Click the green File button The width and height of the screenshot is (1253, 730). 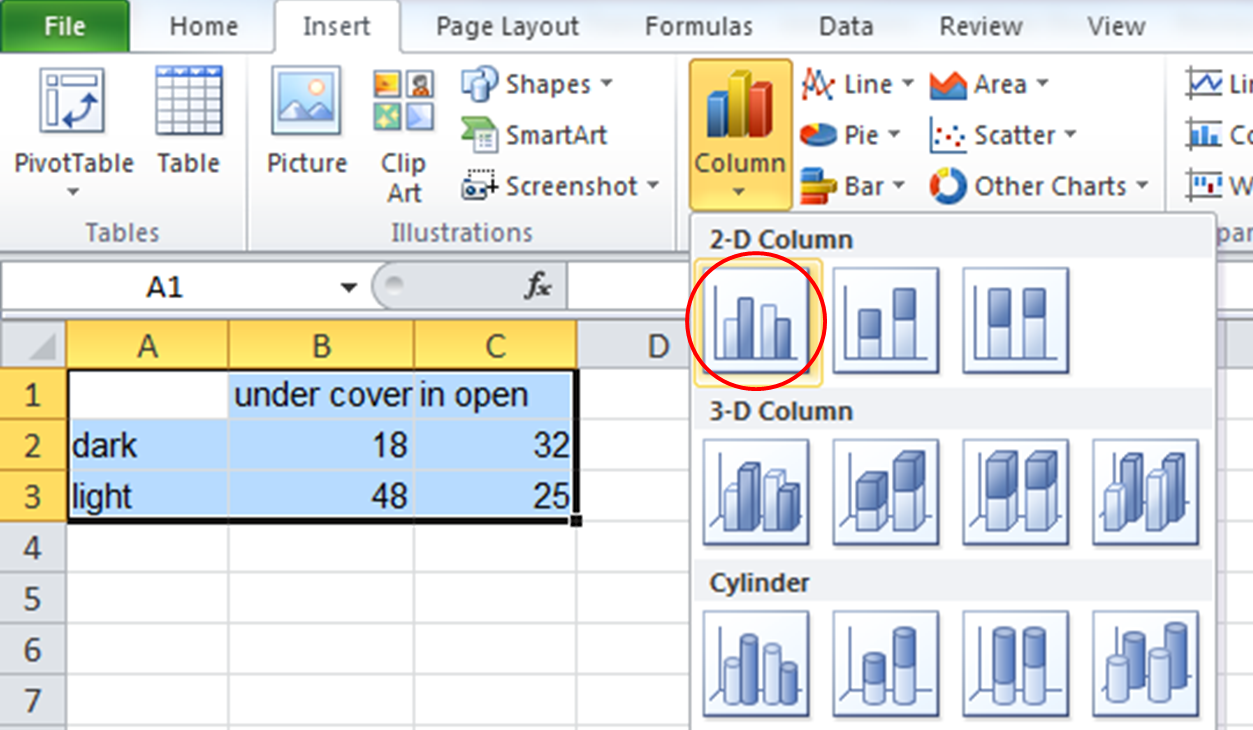coord(65,26)
